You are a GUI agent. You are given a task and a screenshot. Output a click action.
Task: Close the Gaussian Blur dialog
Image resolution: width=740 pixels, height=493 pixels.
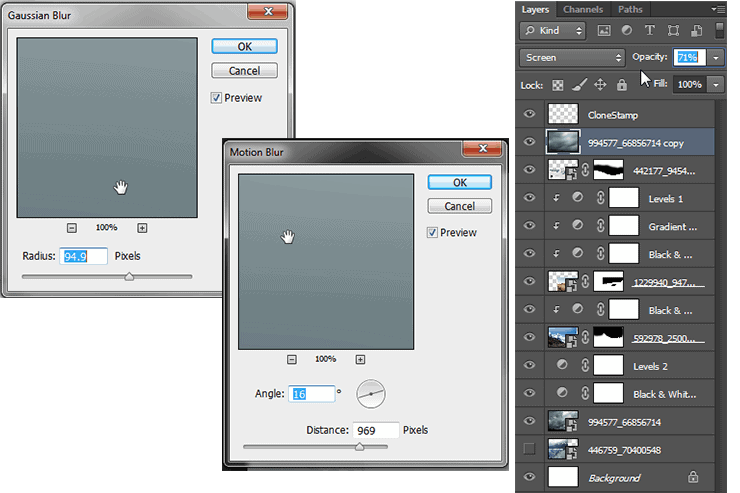268,11
